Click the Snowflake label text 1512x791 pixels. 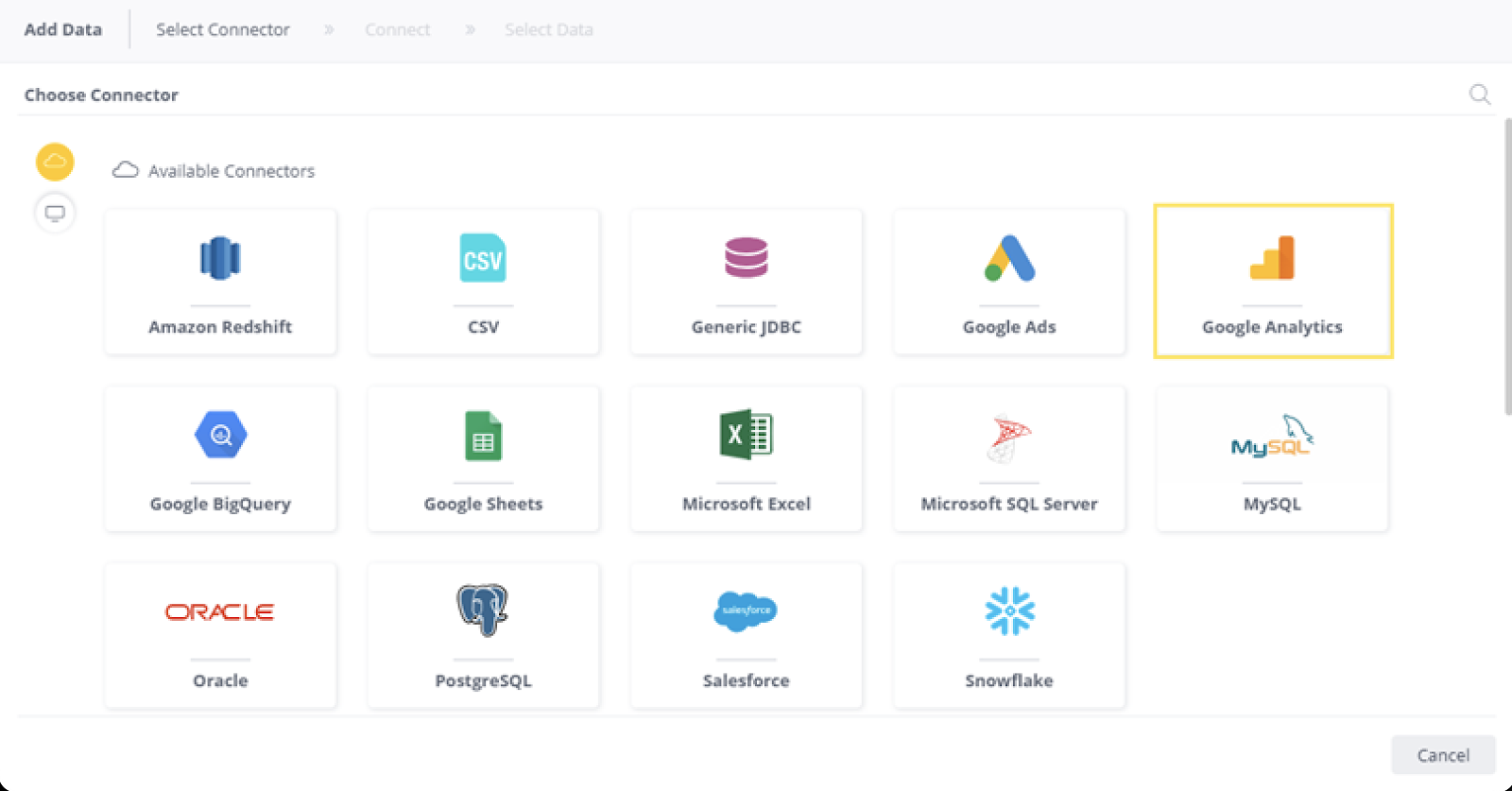(1009, 680)
